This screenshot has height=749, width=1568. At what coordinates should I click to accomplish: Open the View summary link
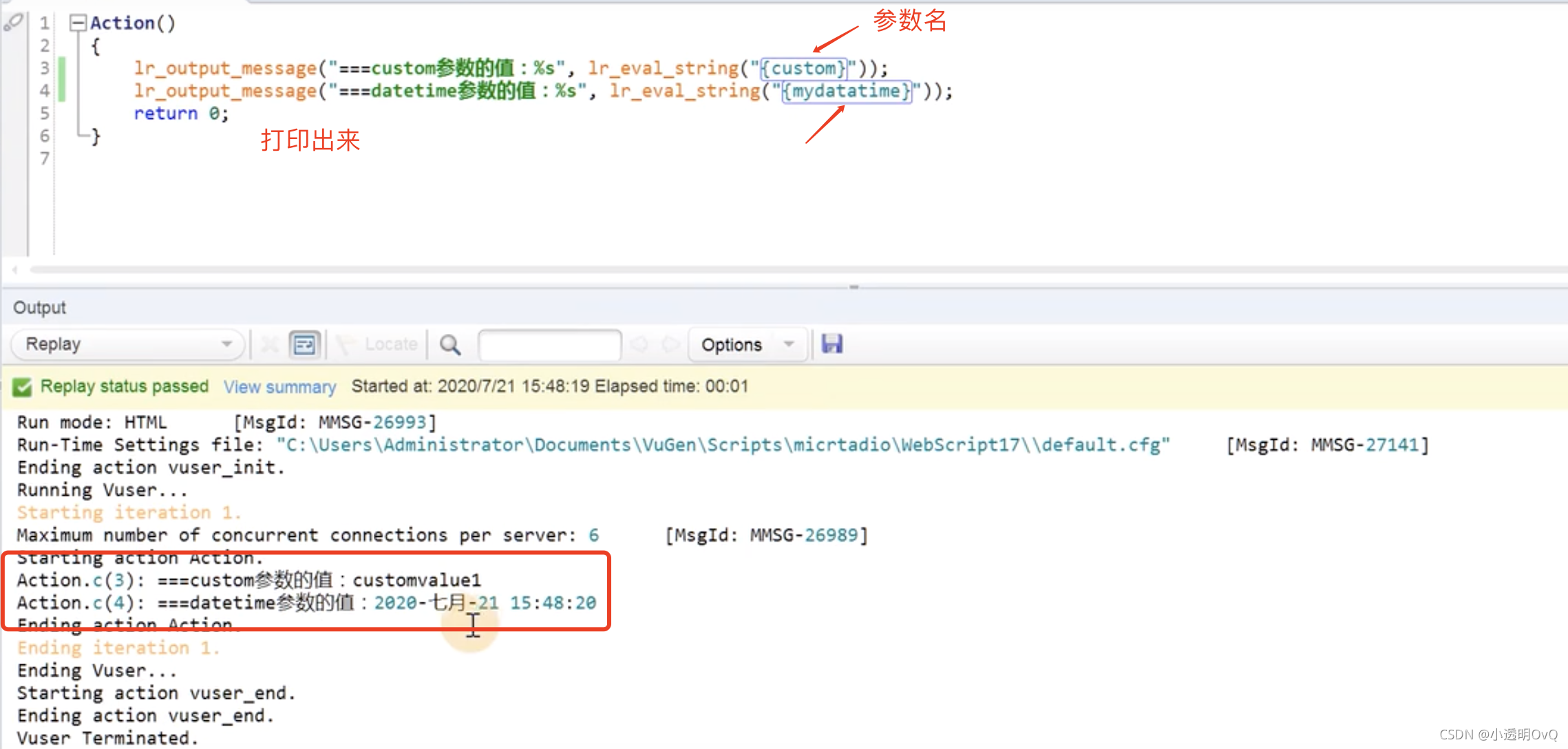tap(279, 387)
